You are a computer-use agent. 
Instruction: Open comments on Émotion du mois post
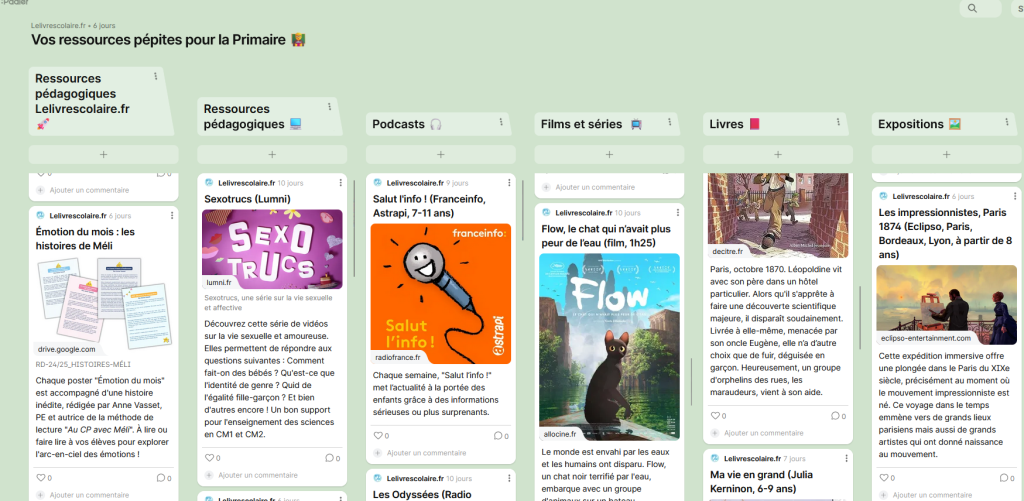pyautogui.click(x=160, y=478)
